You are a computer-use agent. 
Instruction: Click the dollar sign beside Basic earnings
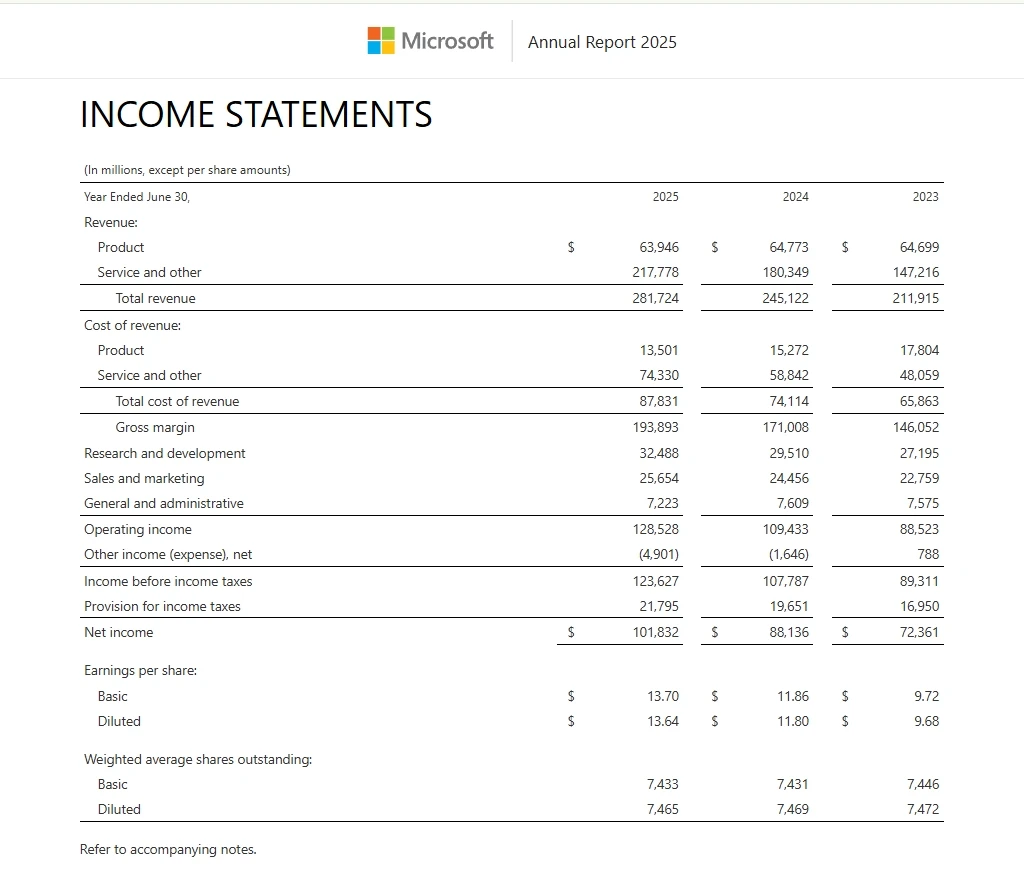tap(571, 696)
